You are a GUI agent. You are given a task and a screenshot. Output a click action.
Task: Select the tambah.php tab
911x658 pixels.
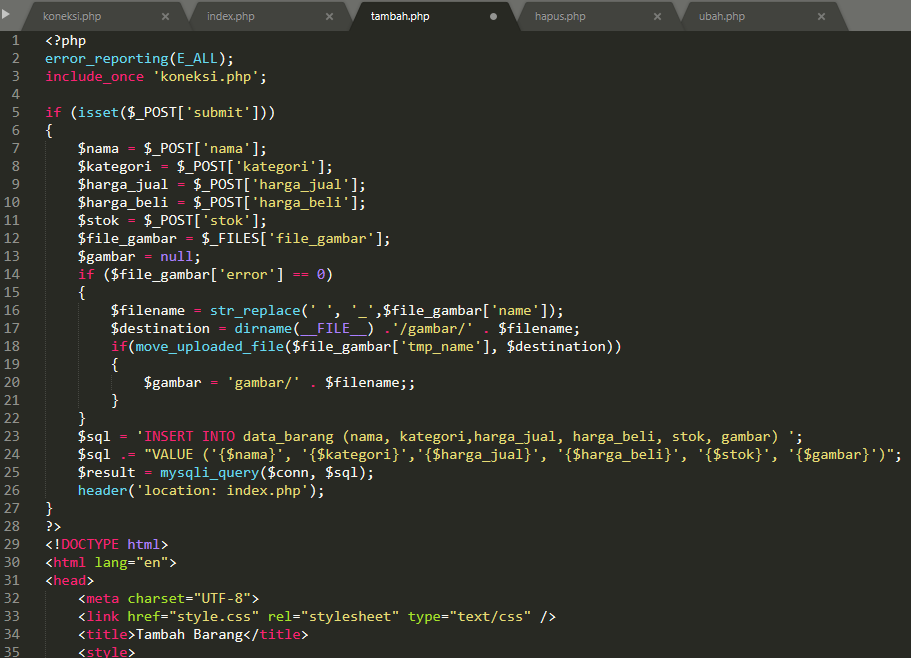click(x=400, y=16)
